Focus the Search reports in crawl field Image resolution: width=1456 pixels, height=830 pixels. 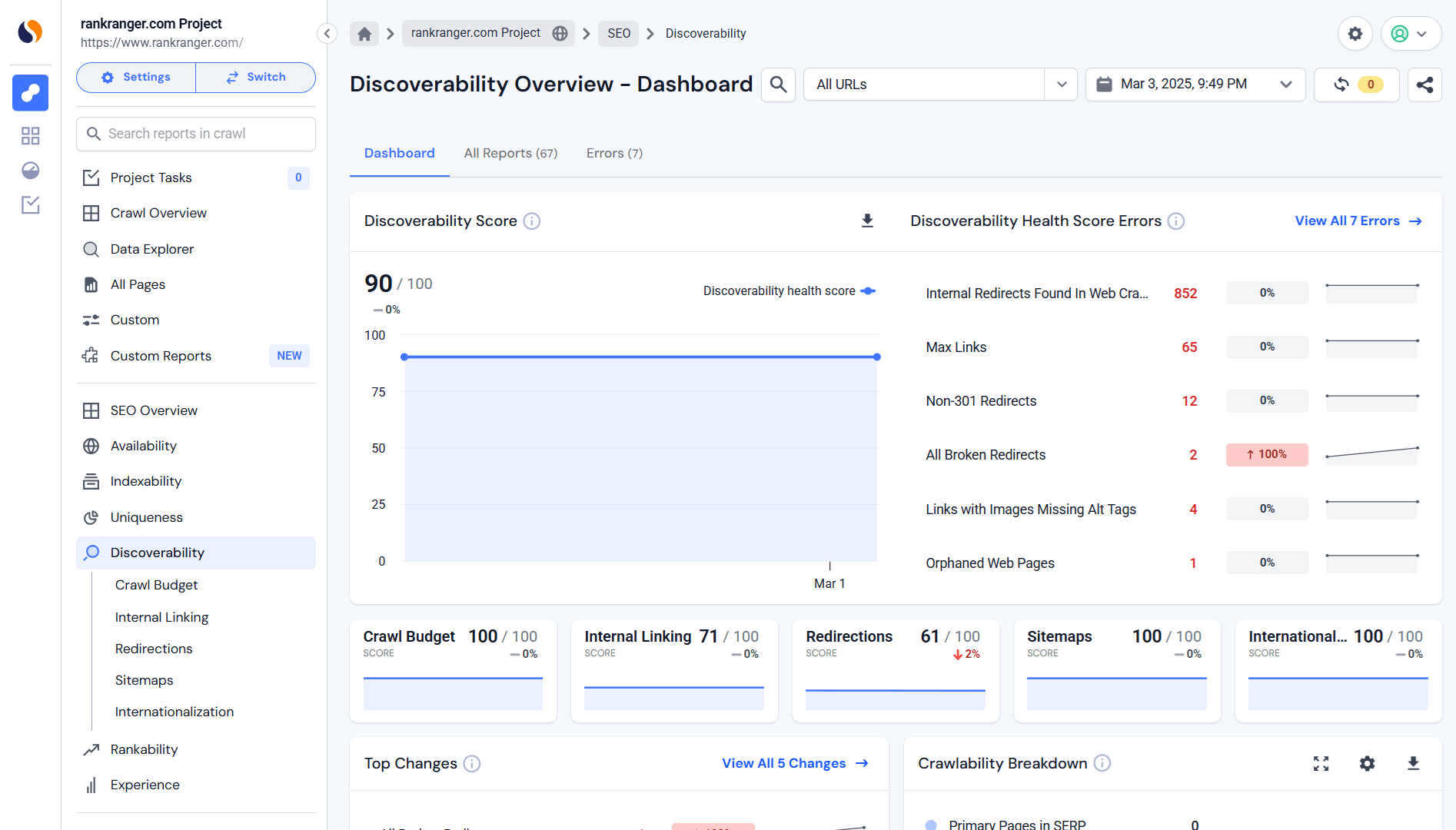(196, 134)
